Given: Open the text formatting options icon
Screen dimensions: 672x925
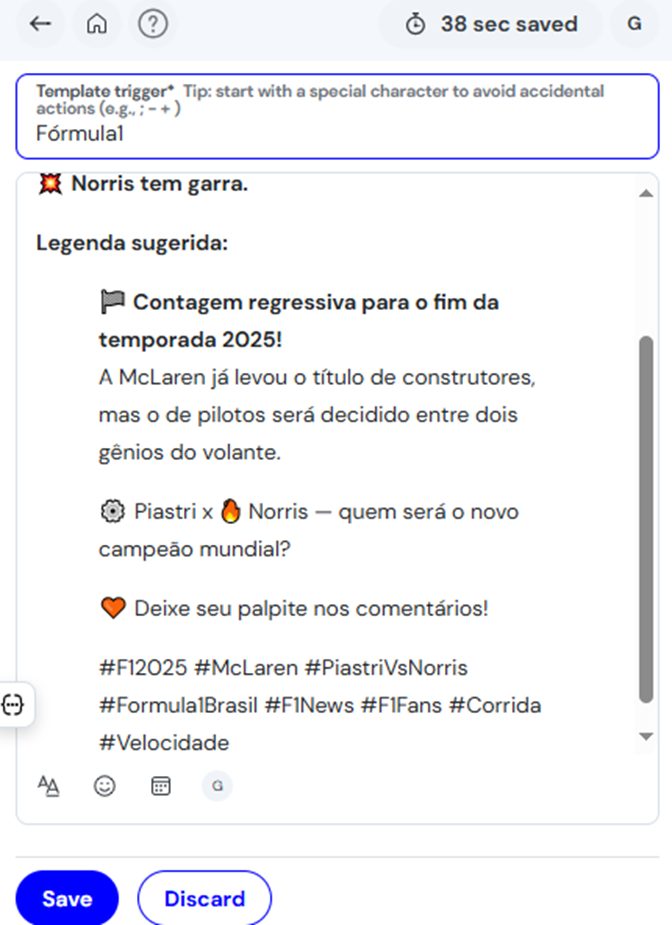Looking at the screenshot, I should click(48, 786).
